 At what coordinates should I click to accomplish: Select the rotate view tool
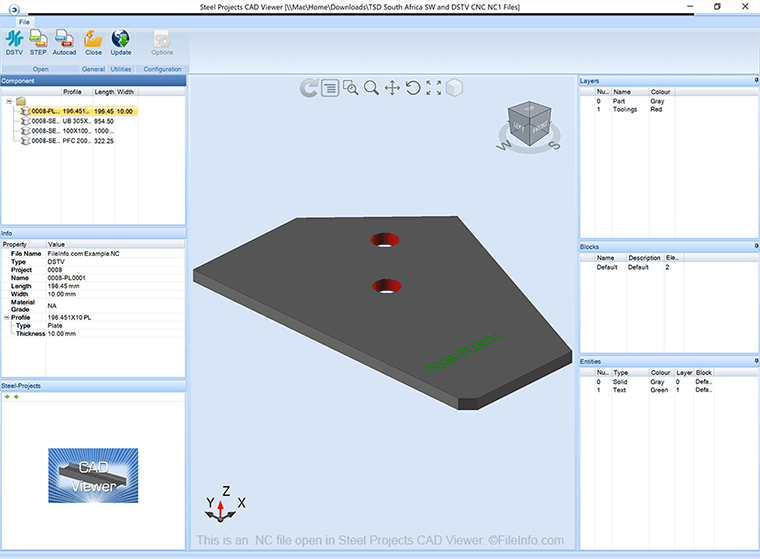413,88
